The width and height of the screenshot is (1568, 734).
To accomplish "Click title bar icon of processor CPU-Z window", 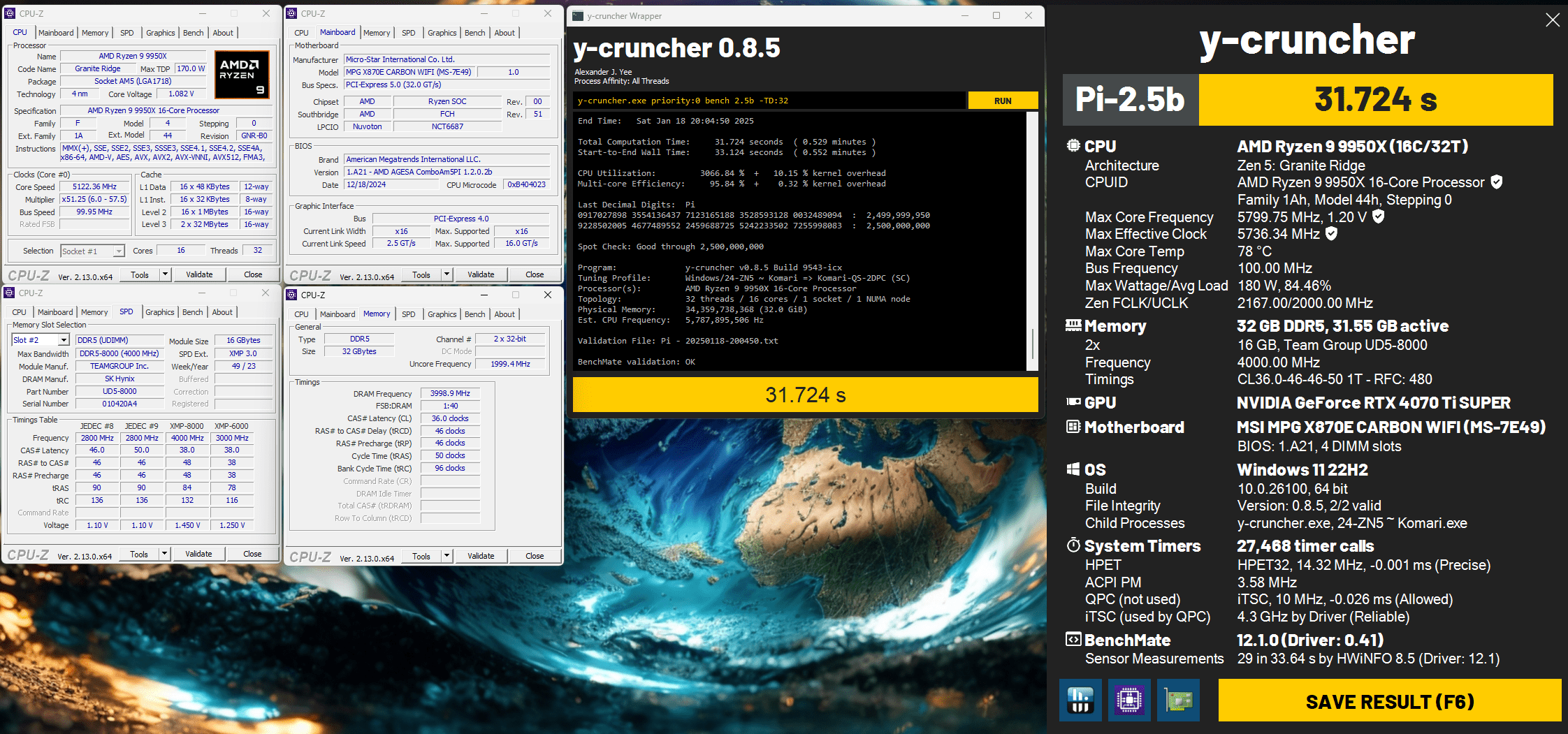I will (x=10, y=13).
